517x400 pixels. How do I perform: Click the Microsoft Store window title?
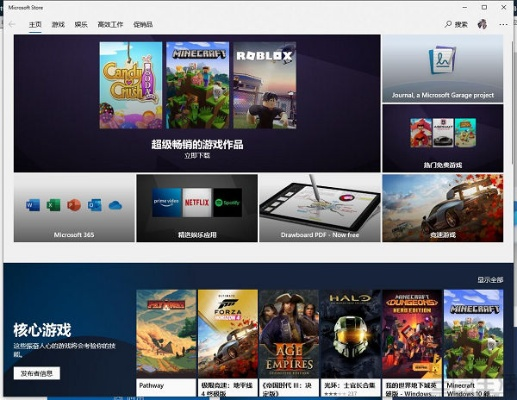(26, 7)
